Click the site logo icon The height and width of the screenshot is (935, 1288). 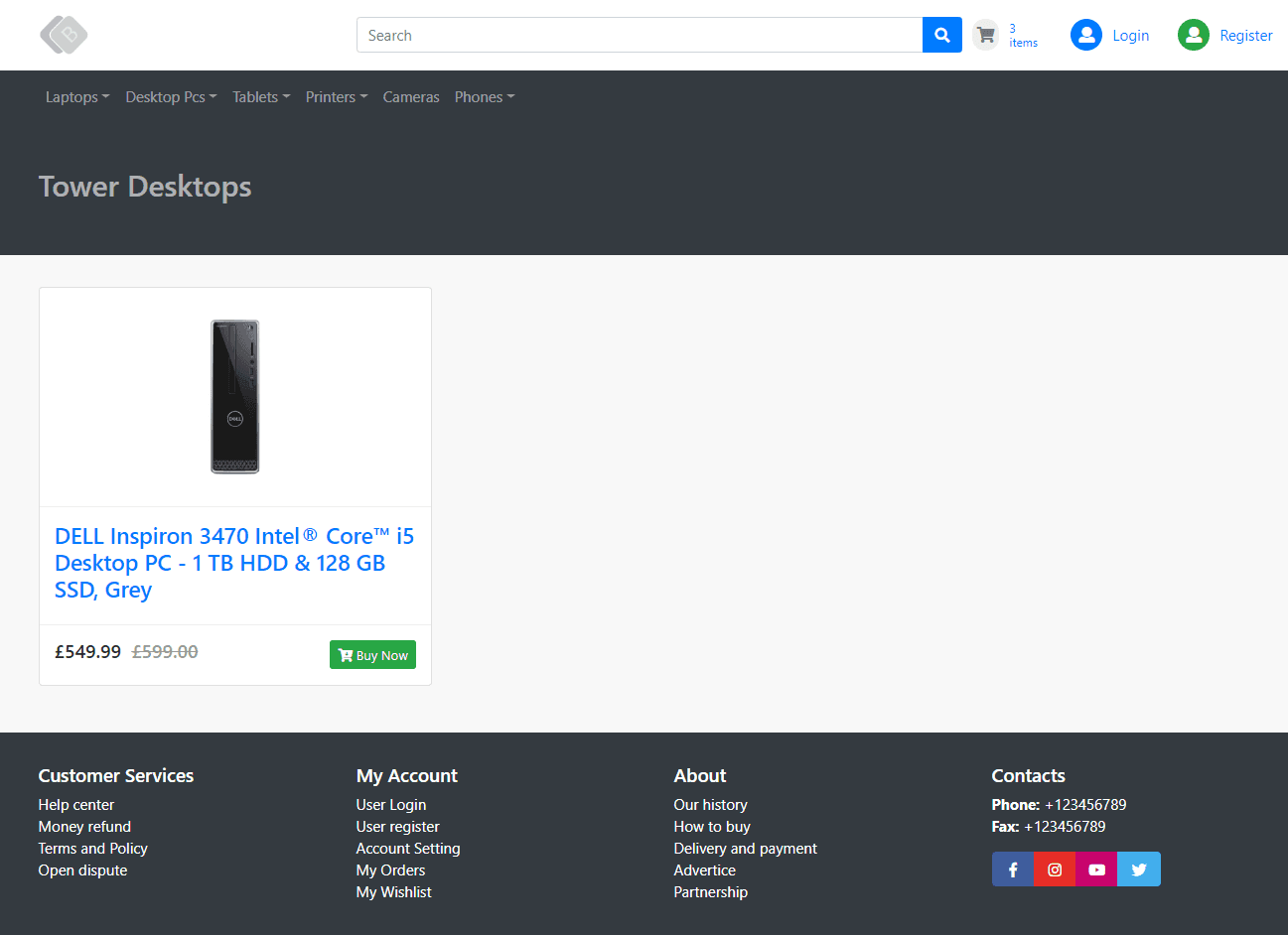(x=64, y=35)
